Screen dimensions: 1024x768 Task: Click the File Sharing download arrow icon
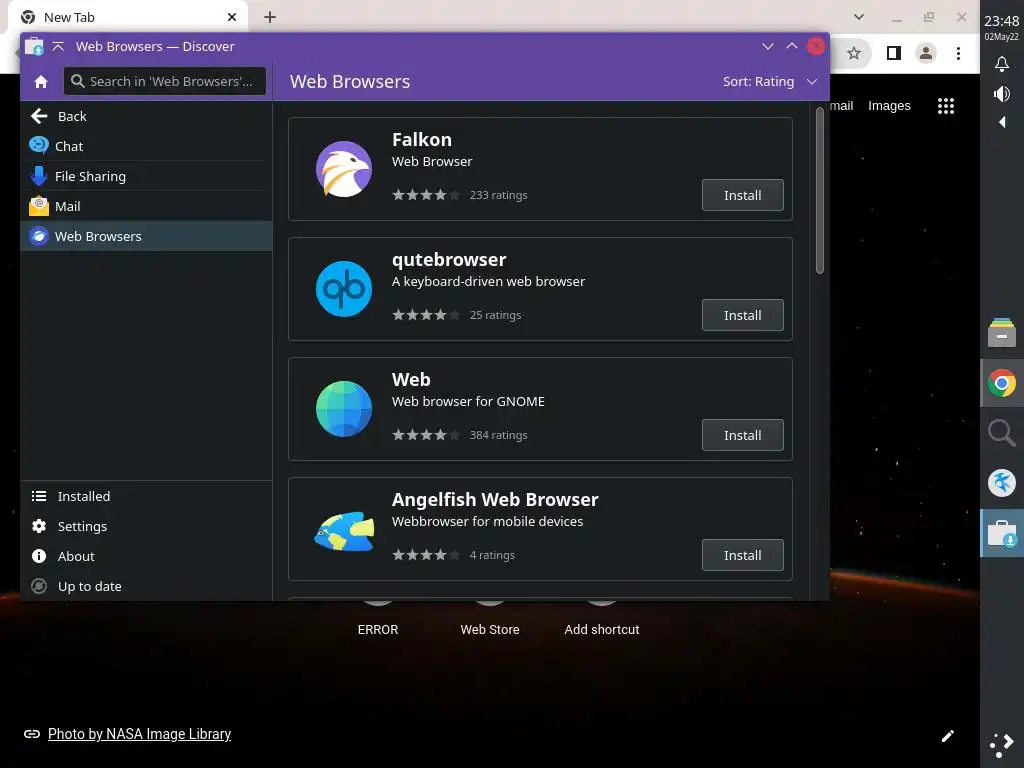(39, 176)
